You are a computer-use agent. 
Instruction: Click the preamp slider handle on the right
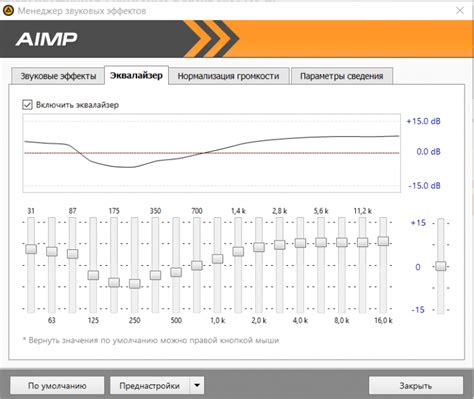pyautogui.click(x=441, y=266)
